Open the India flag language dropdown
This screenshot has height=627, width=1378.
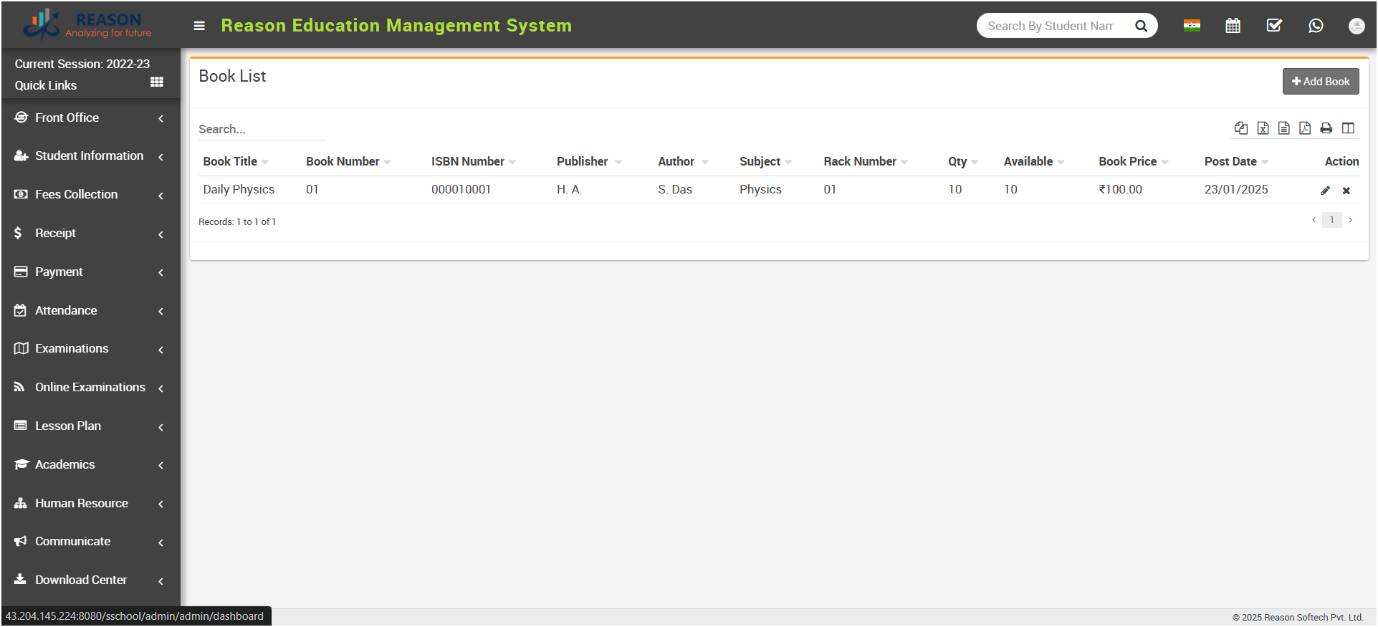[x=1192, y=26]
